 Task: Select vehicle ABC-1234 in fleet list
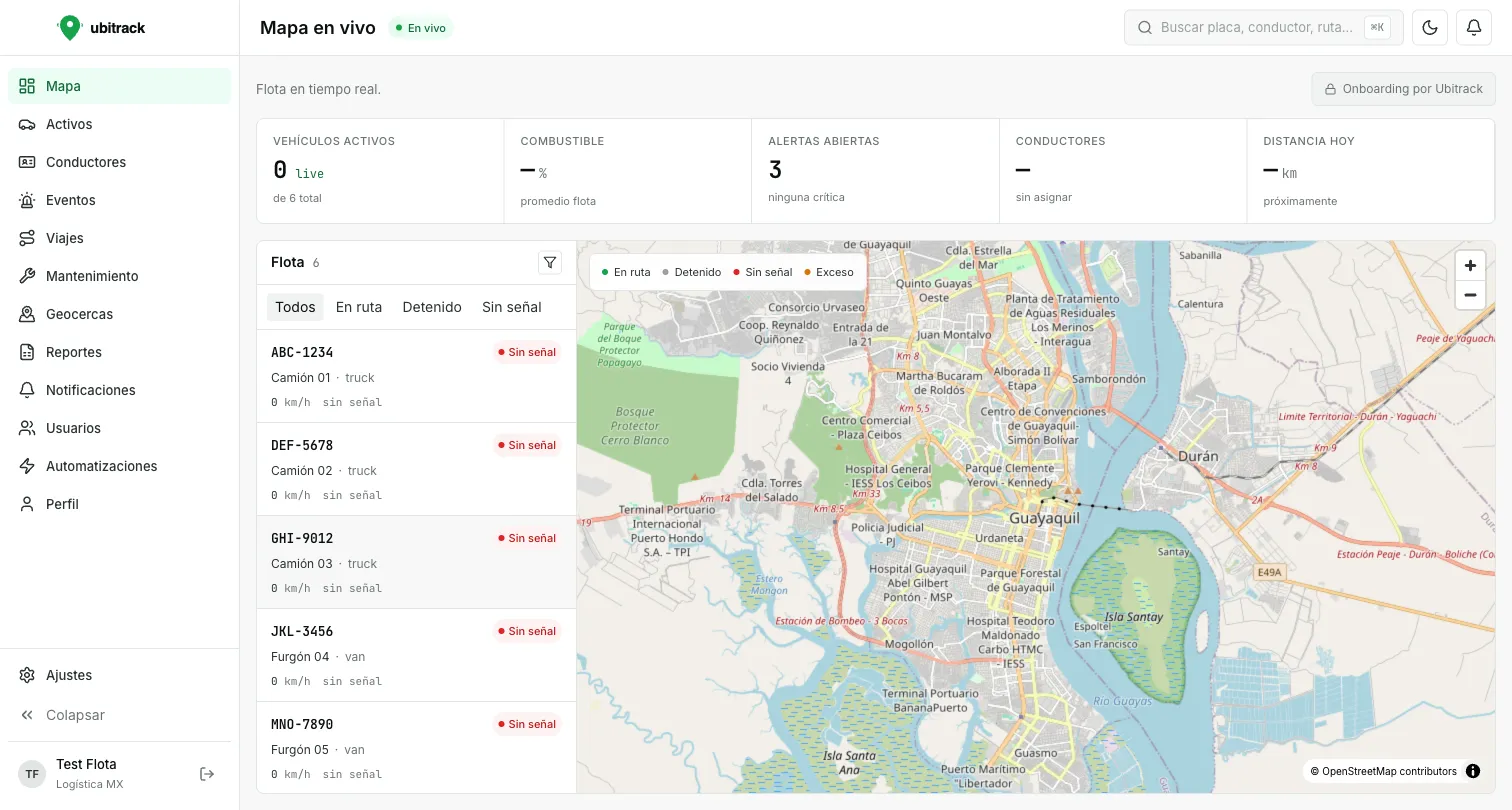click(x=416, y=376)
